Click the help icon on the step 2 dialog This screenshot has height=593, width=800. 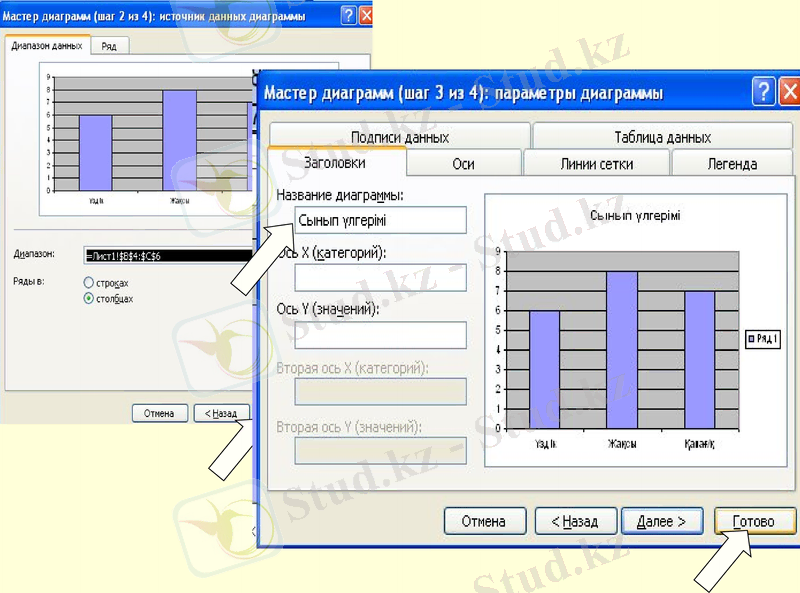[x=350, y=14]
